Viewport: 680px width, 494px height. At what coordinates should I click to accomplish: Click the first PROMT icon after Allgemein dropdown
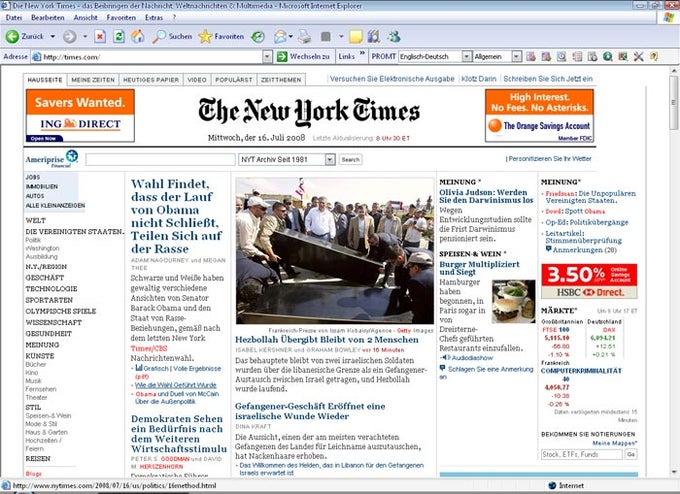click(530, 56)
